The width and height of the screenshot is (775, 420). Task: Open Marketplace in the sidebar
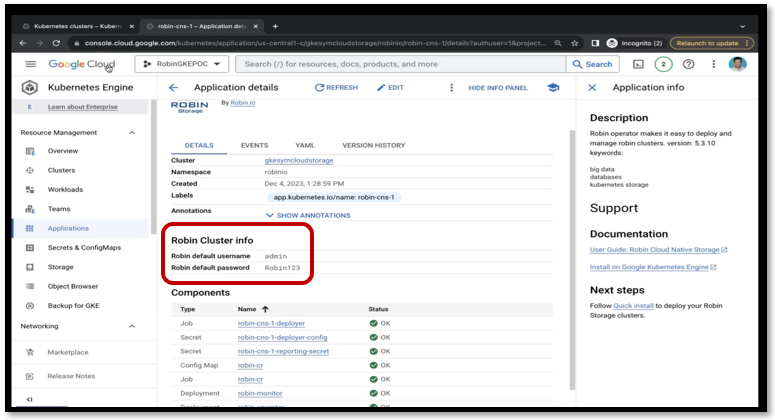pos(68,352)
